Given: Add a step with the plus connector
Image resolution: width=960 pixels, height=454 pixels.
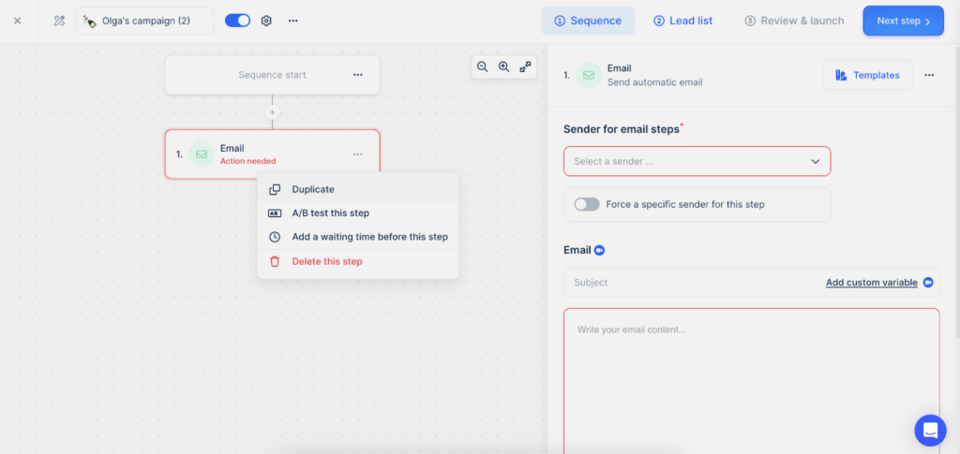Looking at the screenshot, I should [272, 113].
